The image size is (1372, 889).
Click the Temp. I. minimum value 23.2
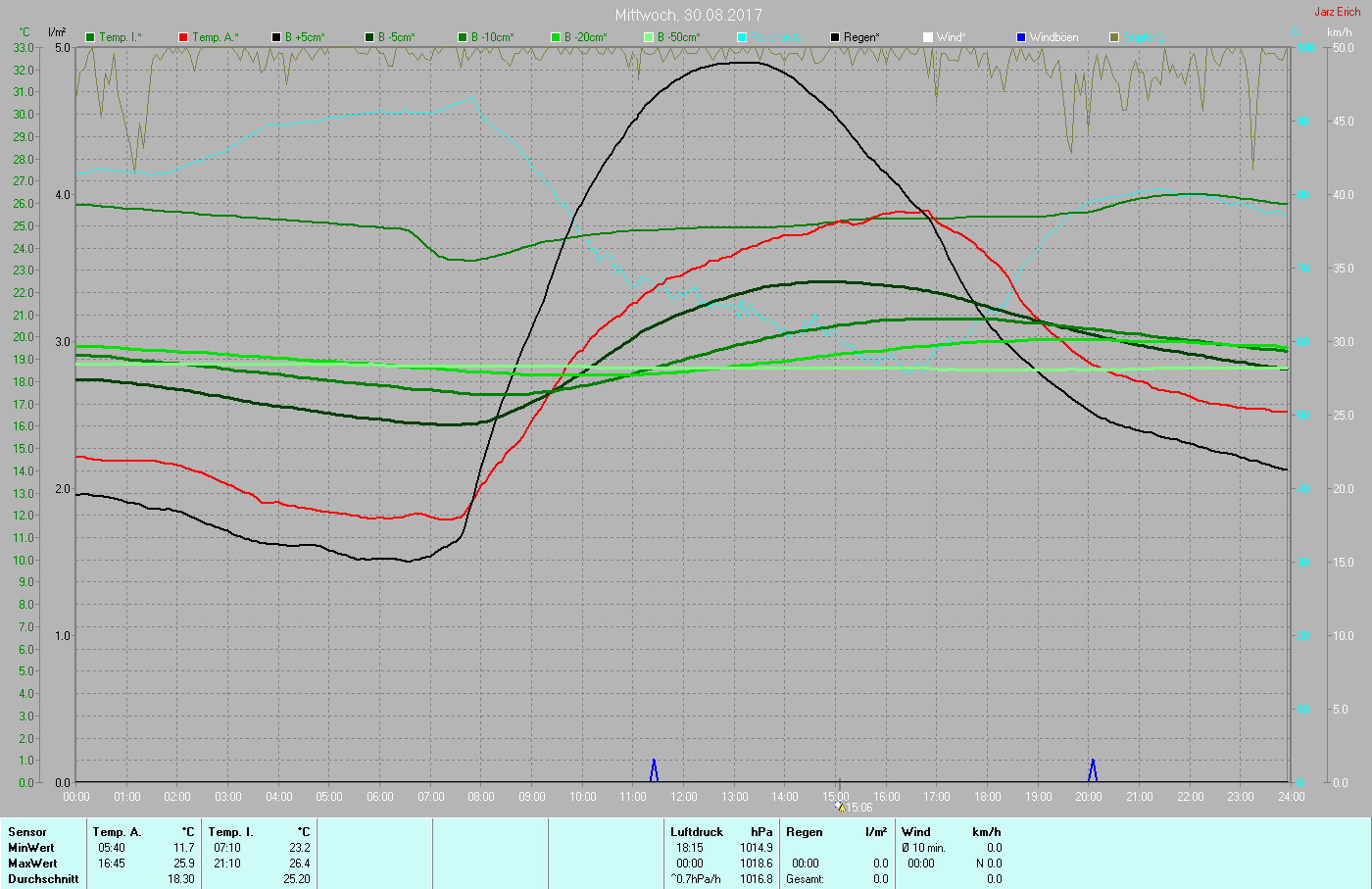click(x=300, y=848)
